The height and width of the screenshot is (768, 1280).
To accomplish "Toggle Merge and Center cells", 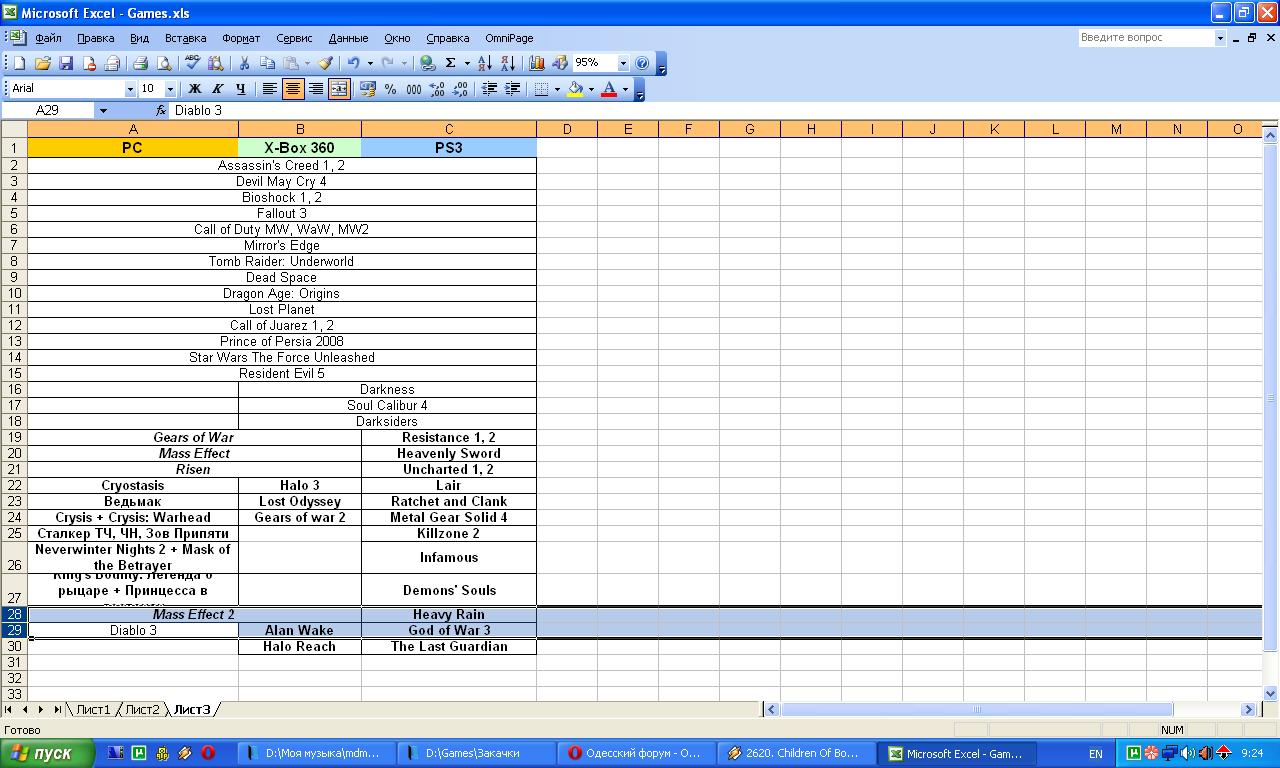I will (x=339, y=89).
